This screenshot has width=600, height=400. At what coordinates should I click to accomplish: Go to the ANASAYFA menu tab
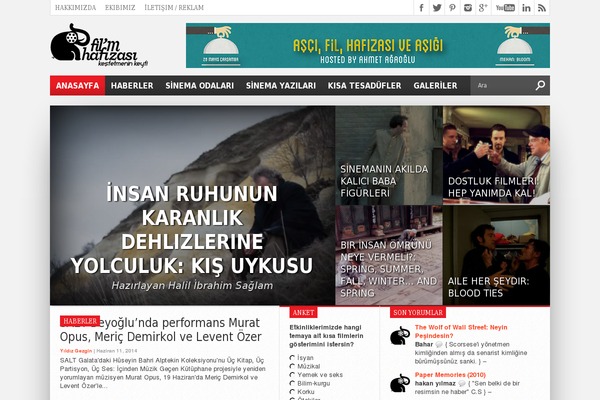[x=77, y=85]
